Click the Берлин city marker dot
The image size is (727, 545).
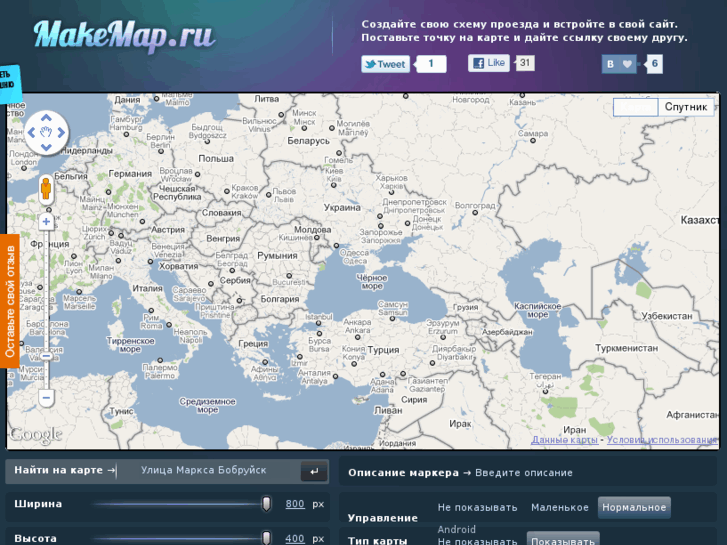pos(161,151)
